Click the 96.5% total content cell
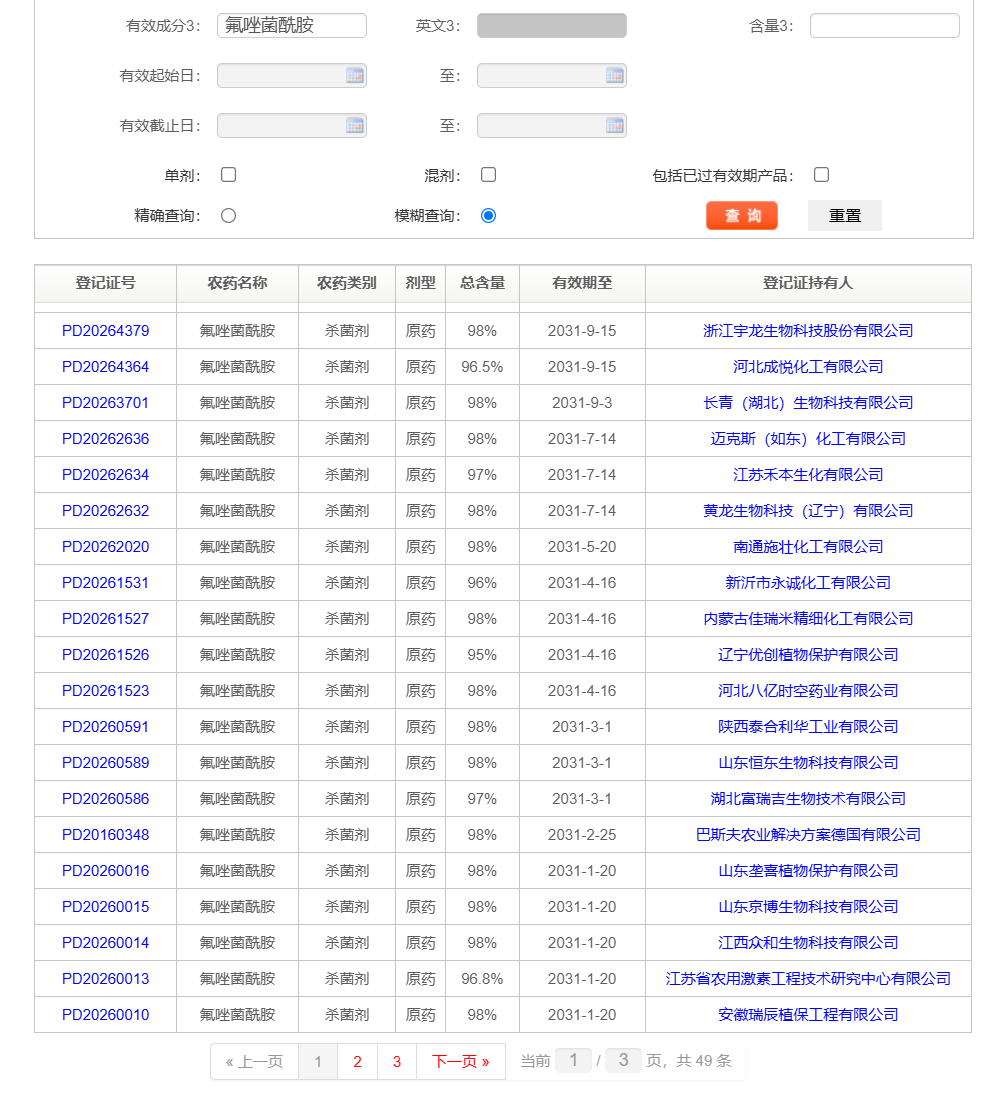The width and height of the screenshot is (1007, 1095). [482, 367]
